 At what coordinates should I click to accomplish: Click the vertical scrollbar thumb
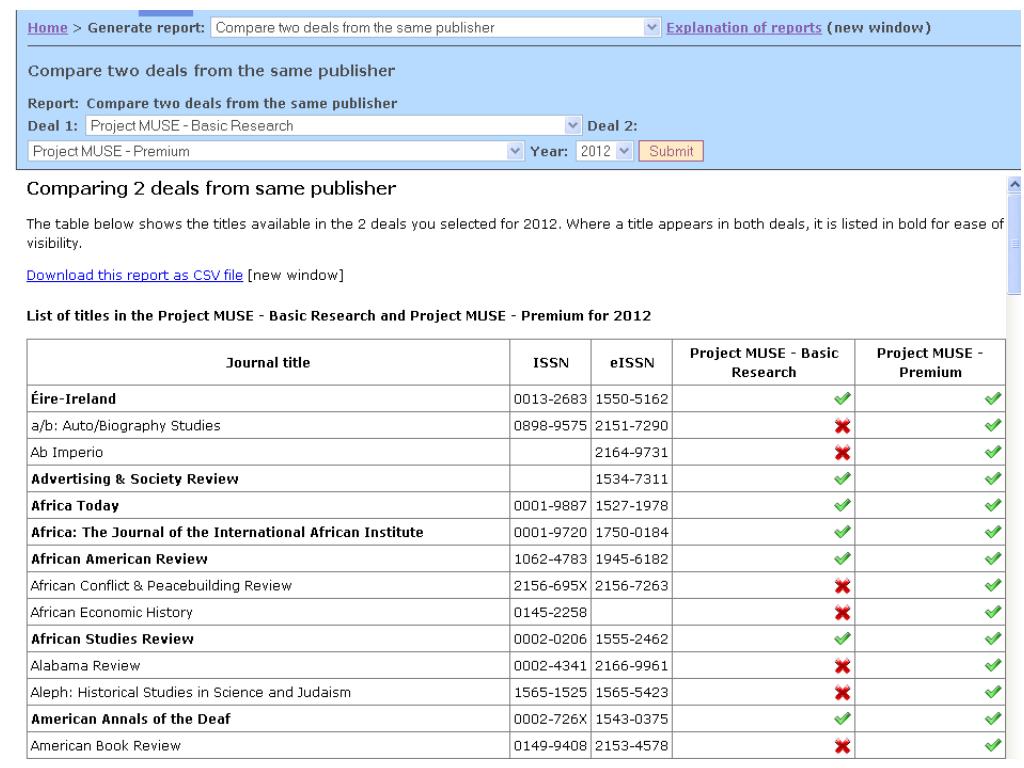(1014, 244)
